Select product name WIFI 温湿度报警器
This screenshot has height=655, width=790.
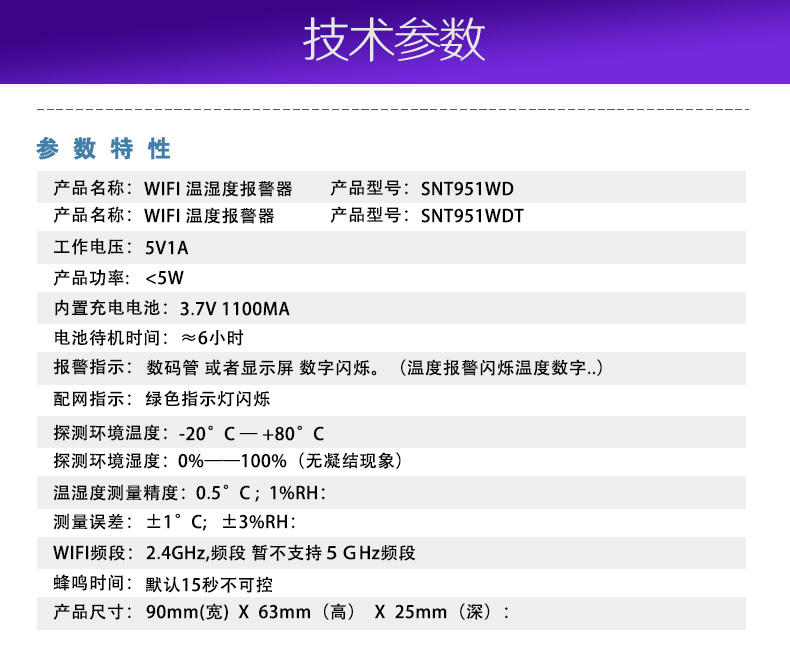pos(218,189)
